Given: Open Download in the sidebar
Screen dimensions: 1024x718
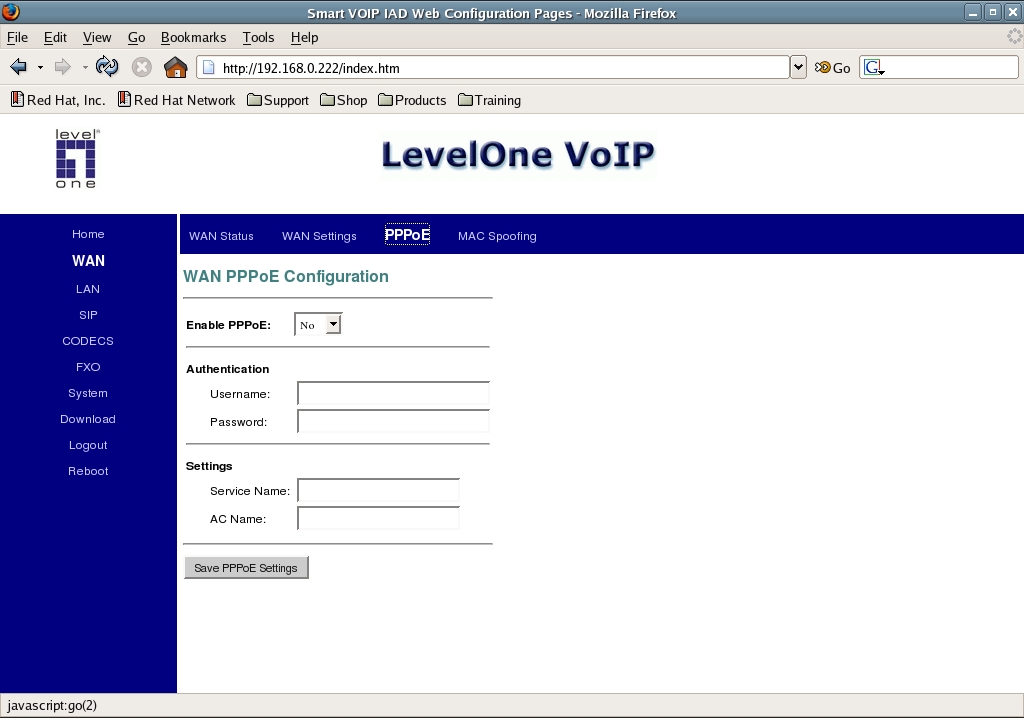Looking at the screenshot, I should (x=88, y=419).
